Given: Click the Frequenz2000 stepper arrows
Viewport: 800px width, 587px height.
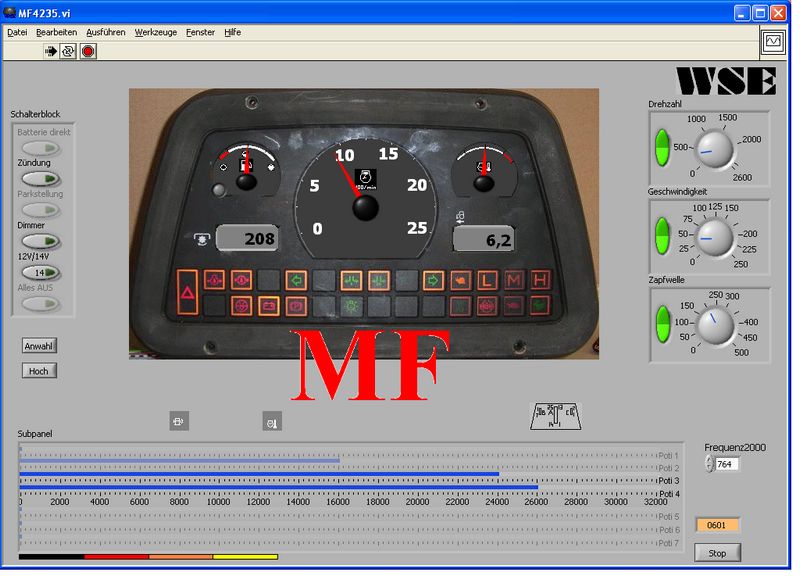Looking at the screenshot, I should click(709, 464).
